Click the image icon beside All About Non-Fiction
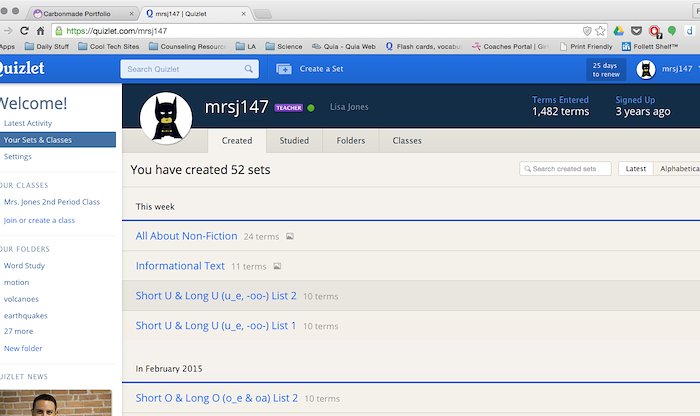 290,236
